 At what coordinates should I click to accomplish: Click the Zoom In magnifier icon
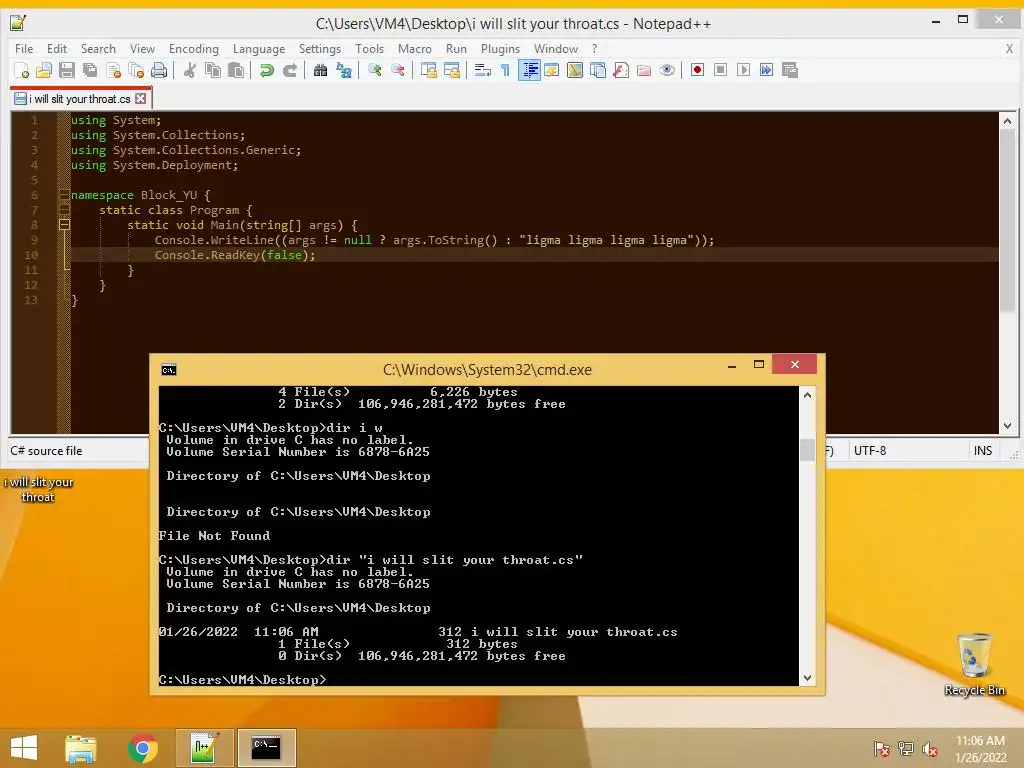point(375,70)
